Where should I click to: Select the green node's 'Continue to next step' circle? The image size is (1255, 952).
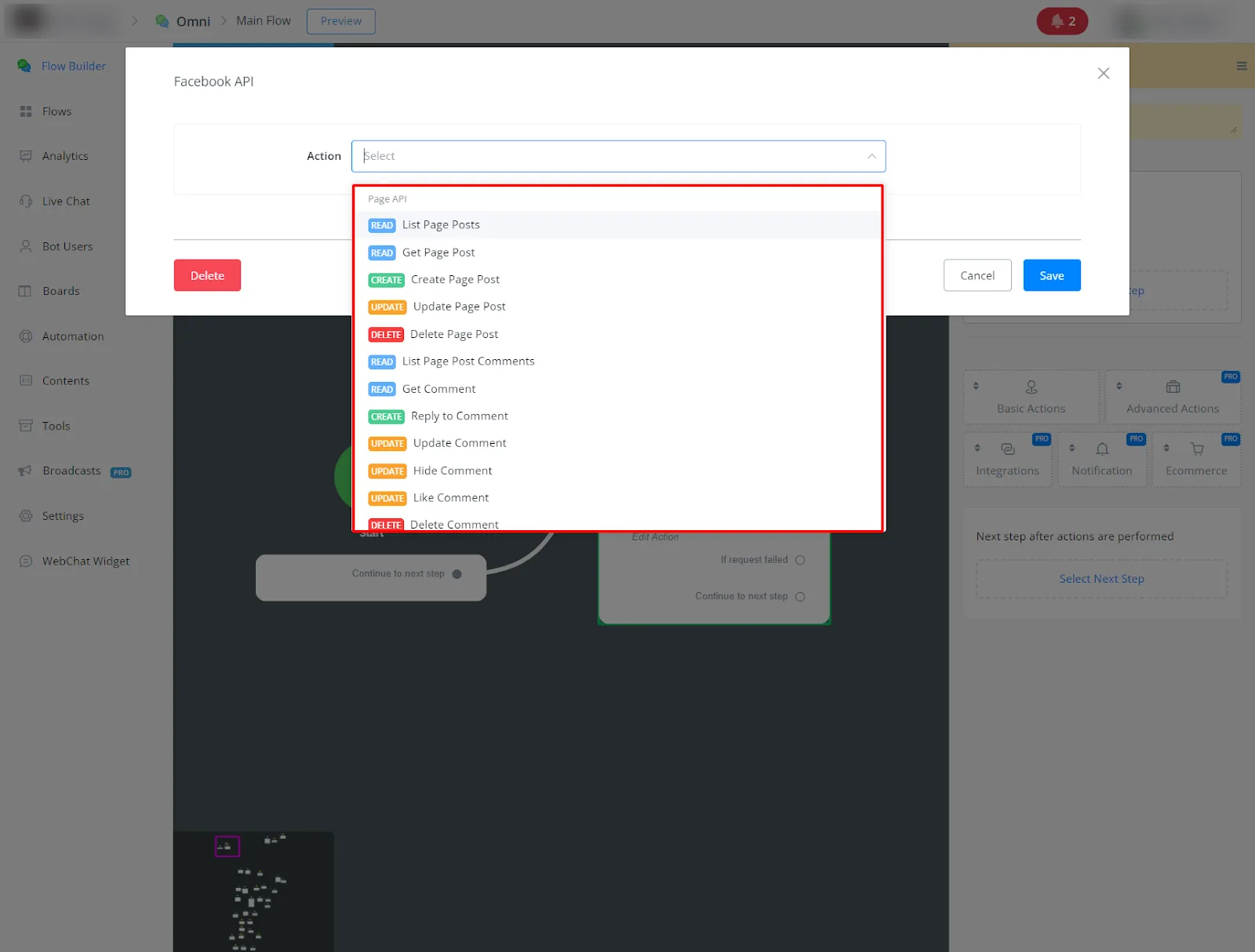coord(800,597)
